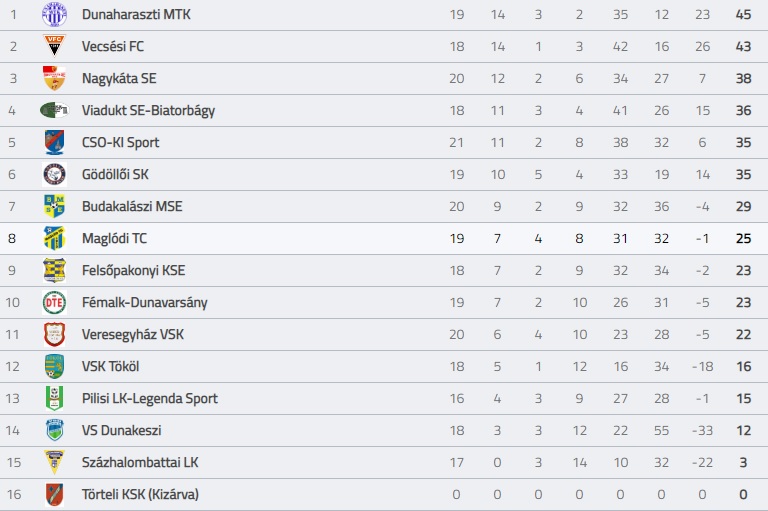Click the Törteli KSK crest icon
768x511 pixels.
[54, 494]
